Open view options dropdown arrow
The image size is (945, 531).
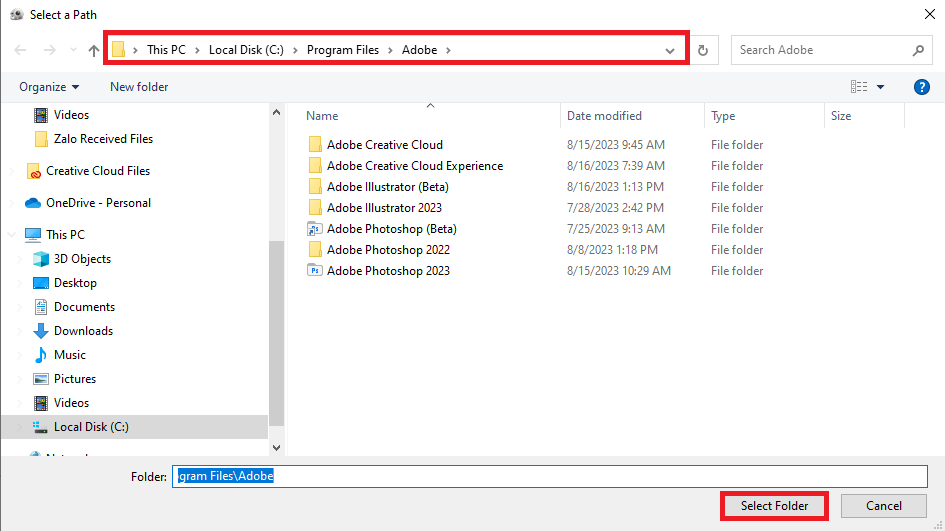pos(881,87)
